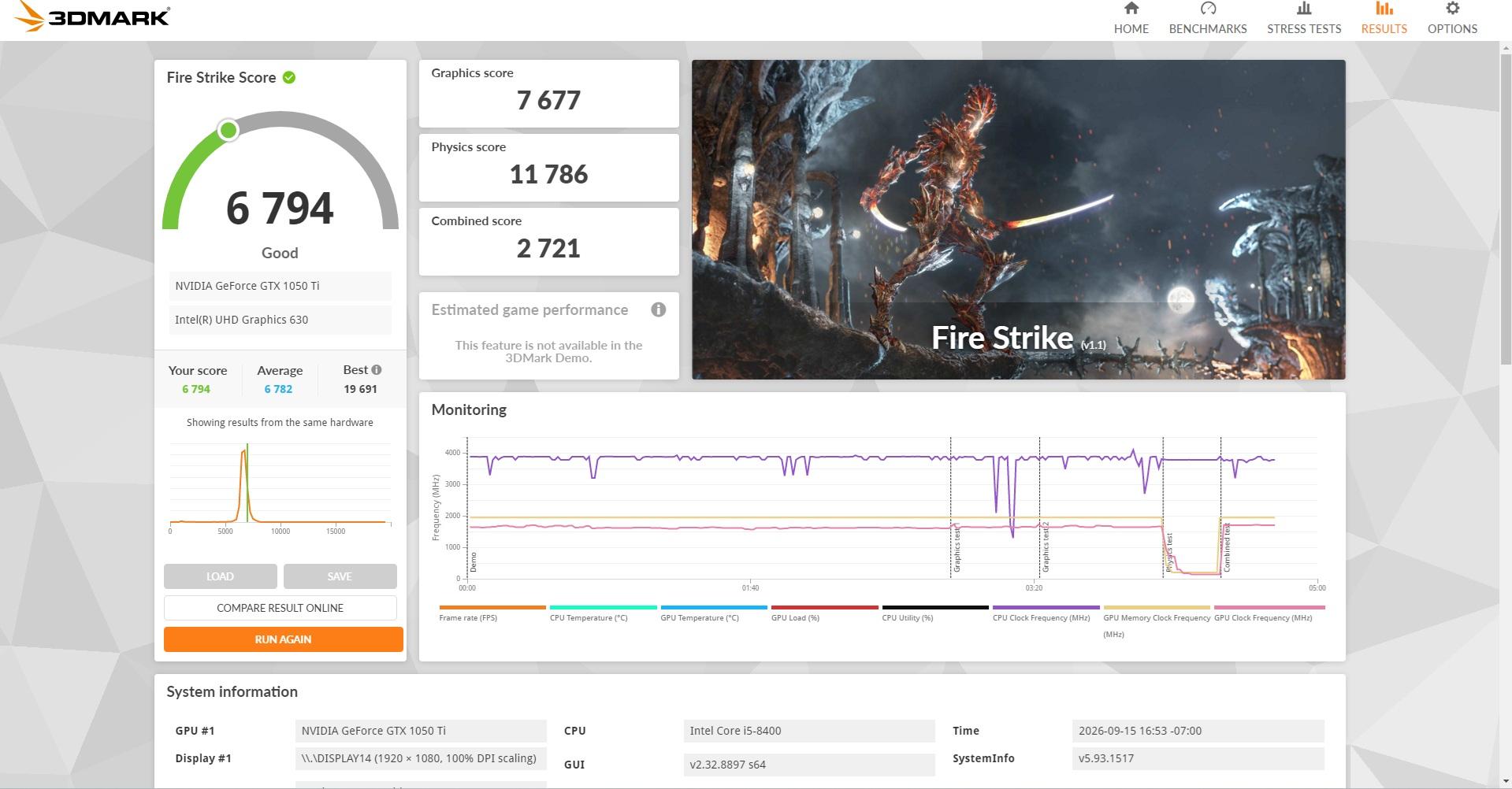
Task: Click the Fire Strike preview image
Action: tap(1018, 220)
